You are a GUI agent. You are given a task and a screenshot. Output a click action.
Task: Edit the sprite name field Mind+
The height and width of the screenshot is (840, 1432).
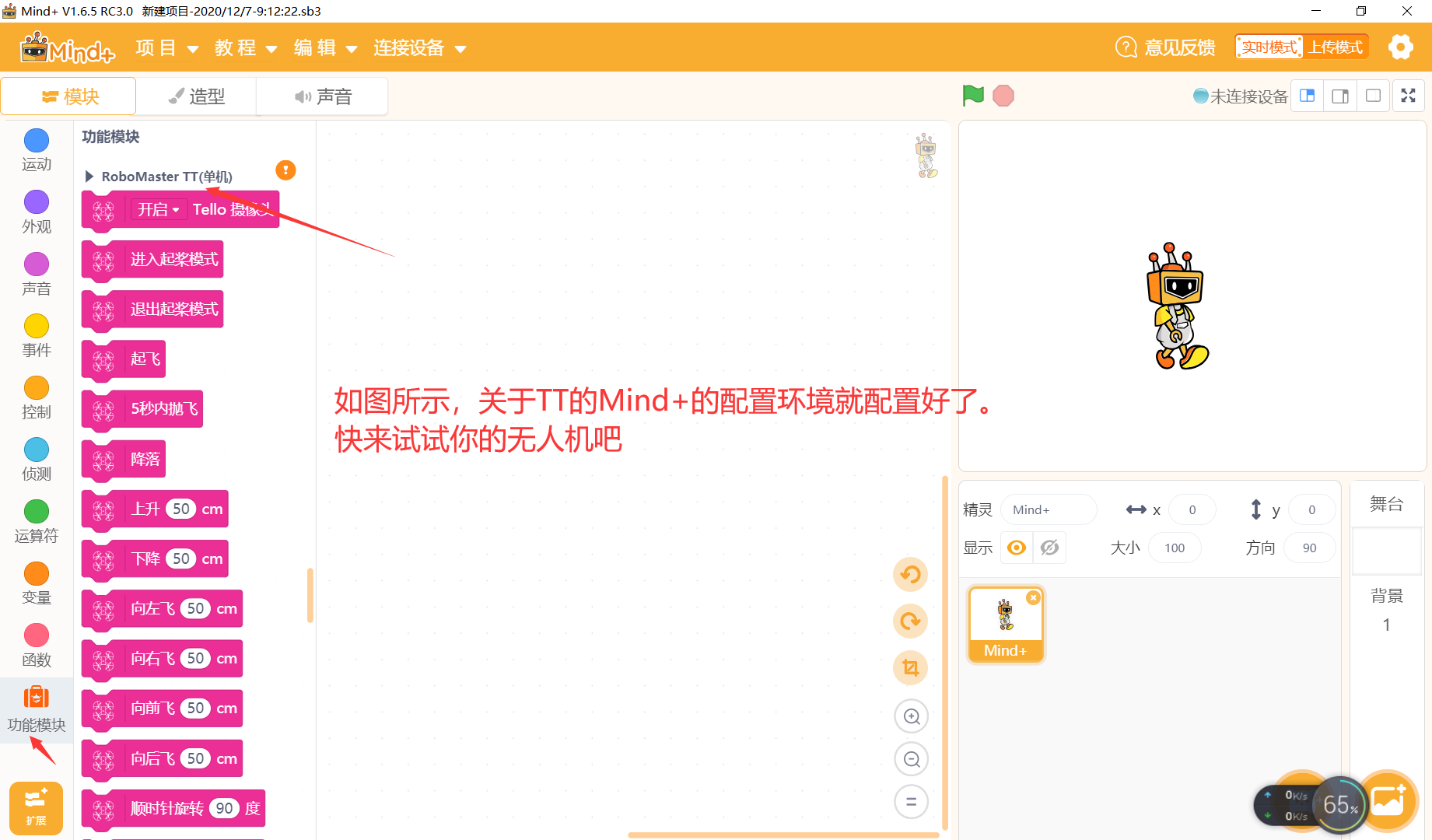tap(1049, 510)
